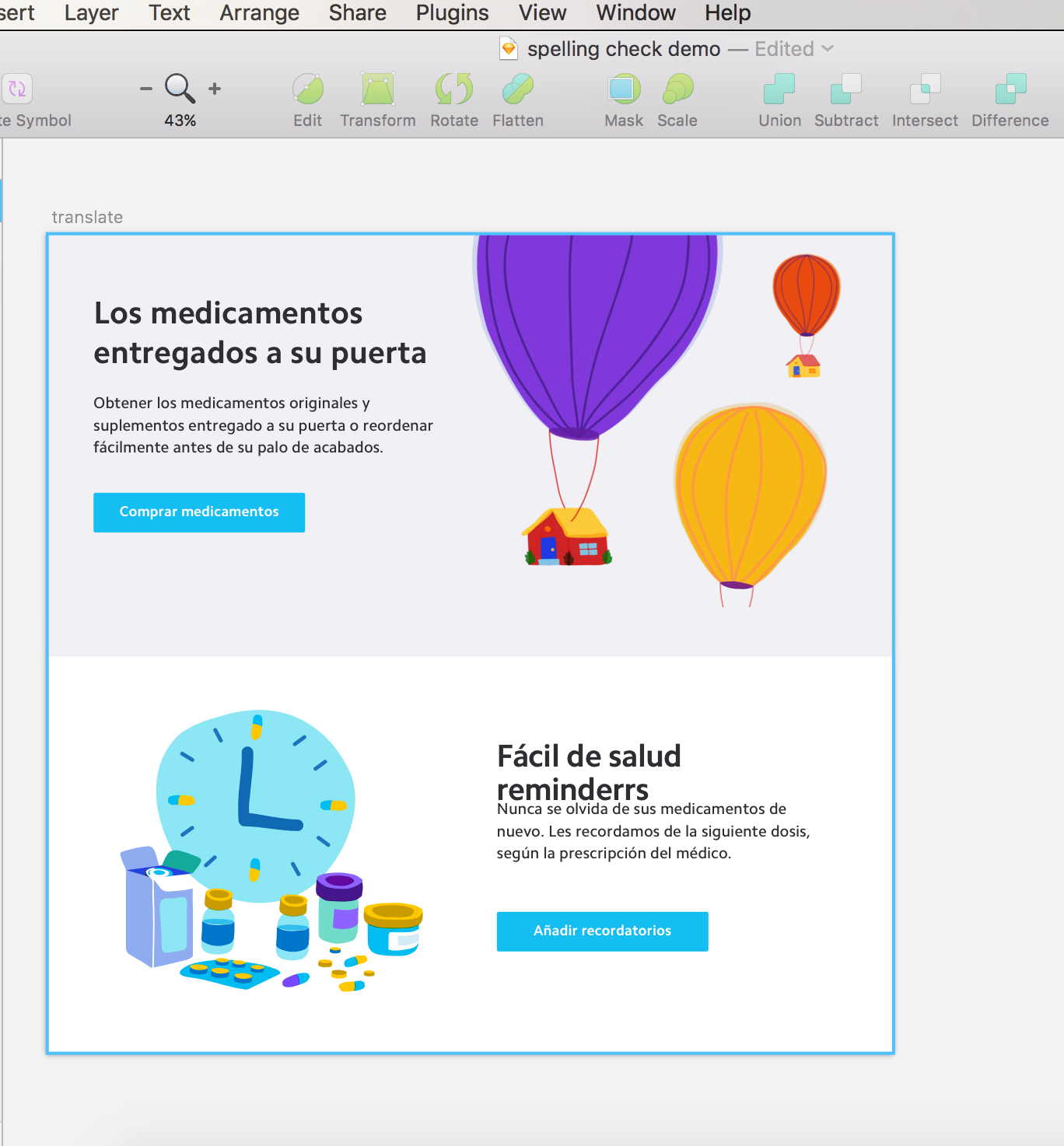Click the Añadir recordatorios button
Image resolution: width=1064 pixels, height=1146 pixels.
click(602, 931)
